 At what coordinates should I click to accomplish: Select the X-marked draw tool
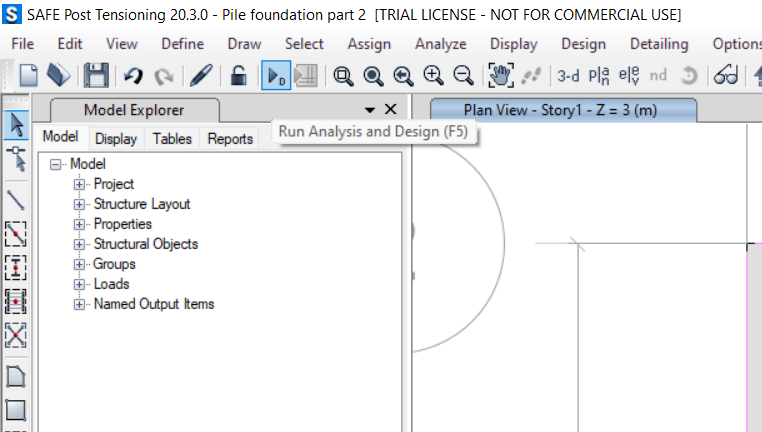(16, 335)
